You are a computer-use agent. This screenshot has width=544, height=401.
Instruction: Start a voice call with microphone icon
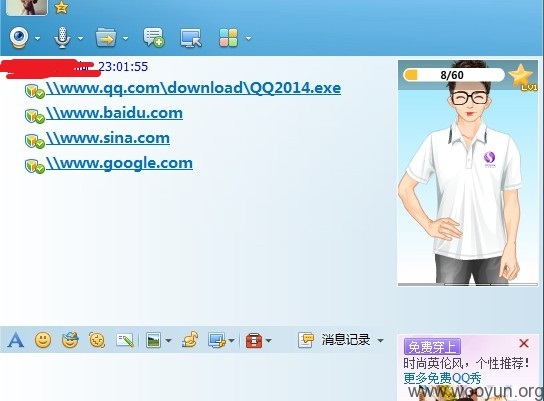click(62, 38)
